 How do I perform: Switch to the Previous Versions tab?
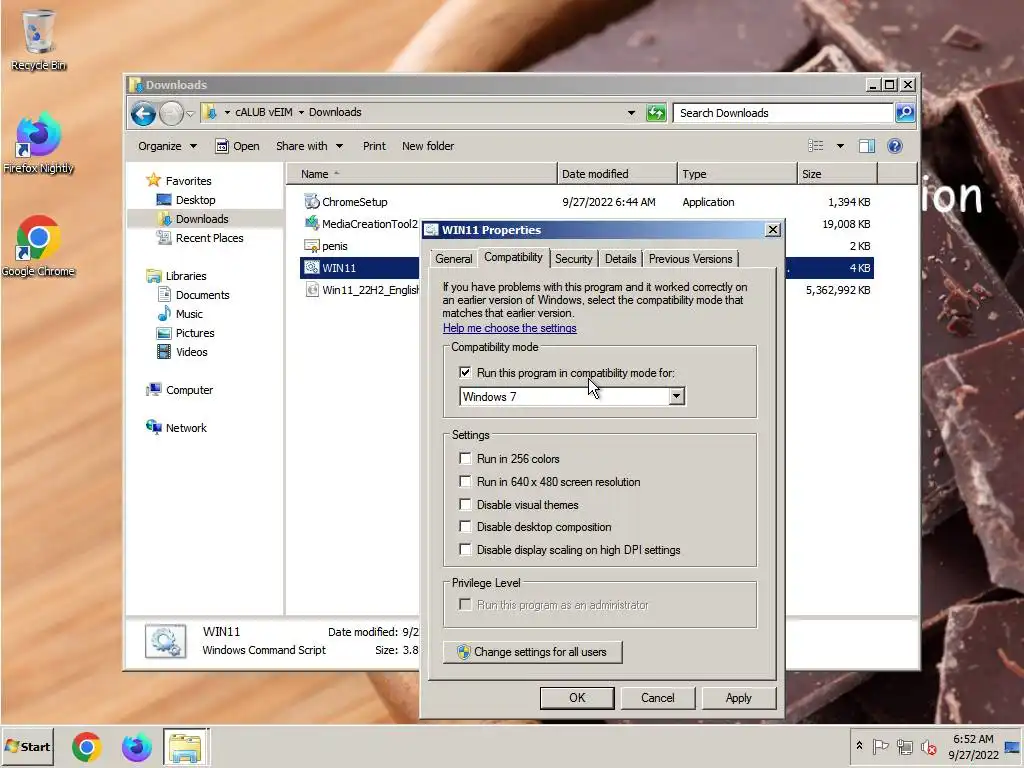[690, 259]
